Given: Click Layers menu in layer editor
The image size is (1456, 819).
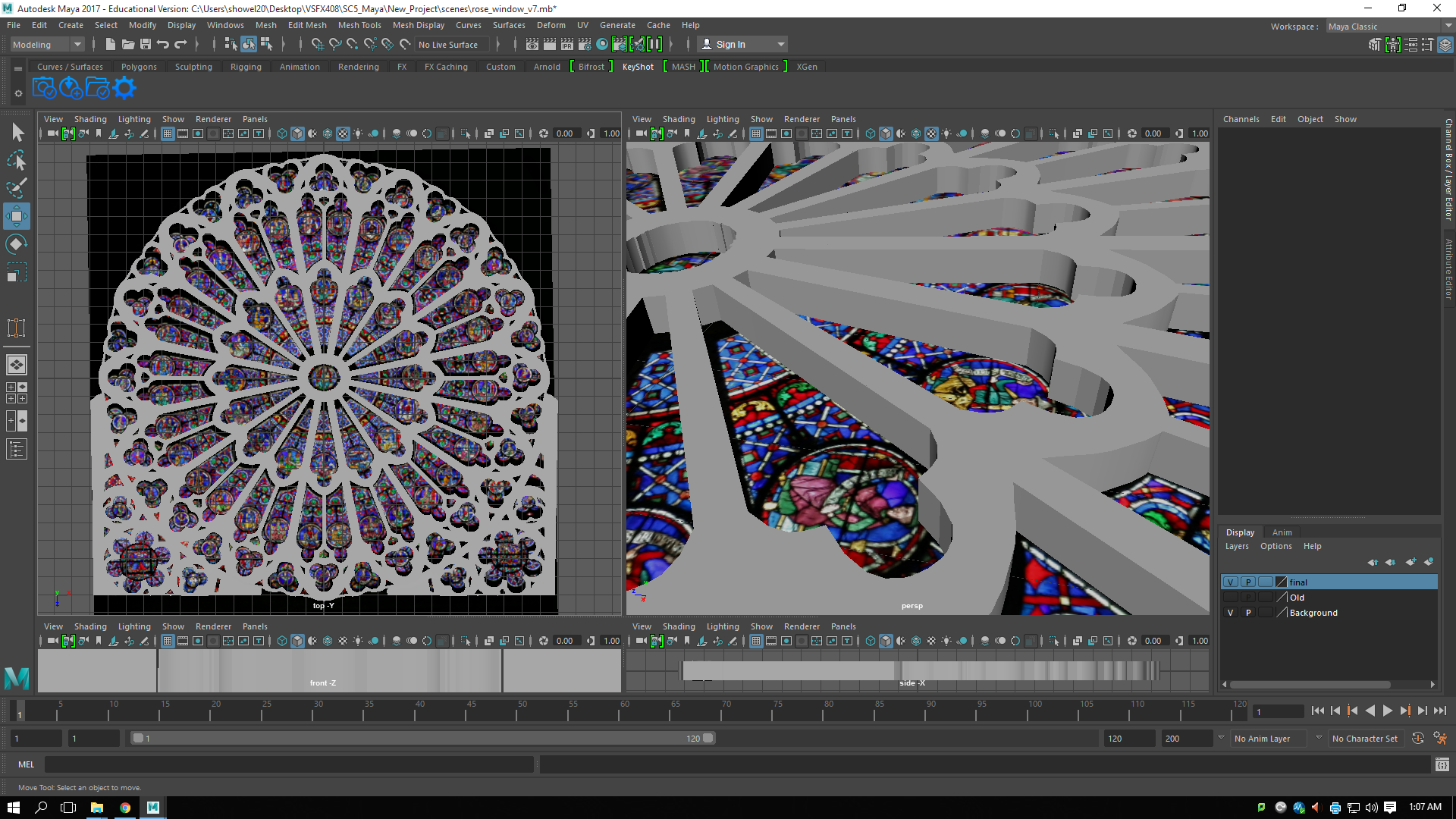Looking at the screenshot, I should tap(1237, 546).
